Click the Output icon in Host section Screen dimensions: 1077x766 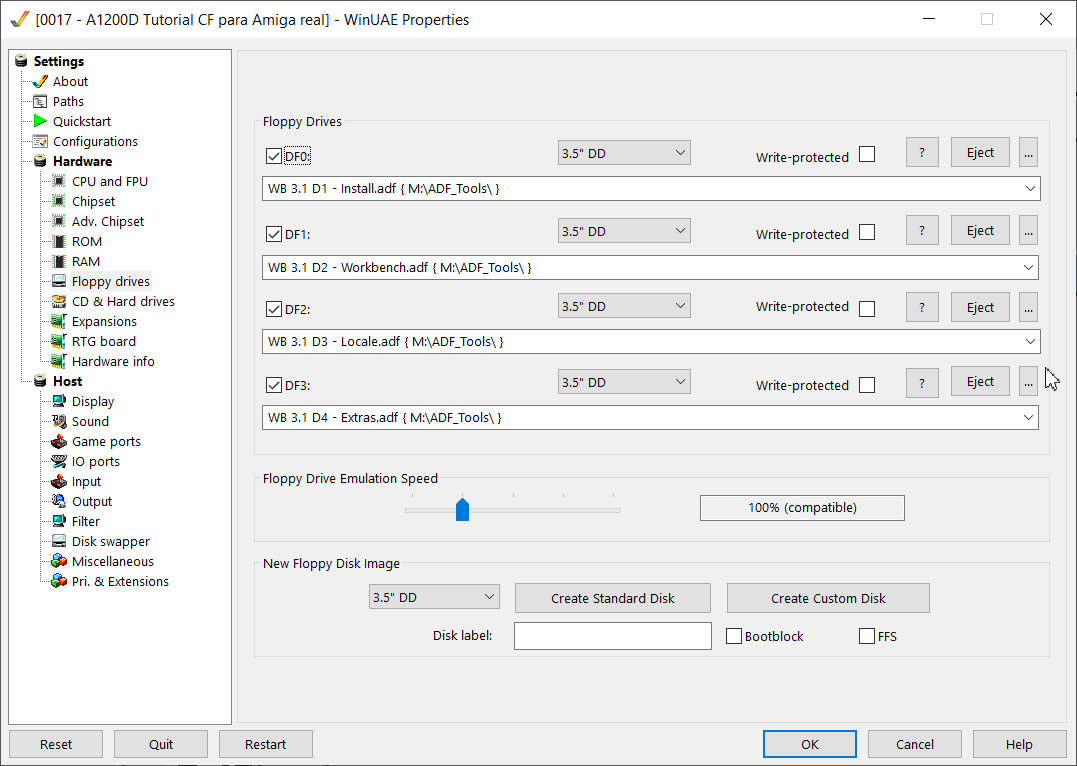(x=59, y=502)
